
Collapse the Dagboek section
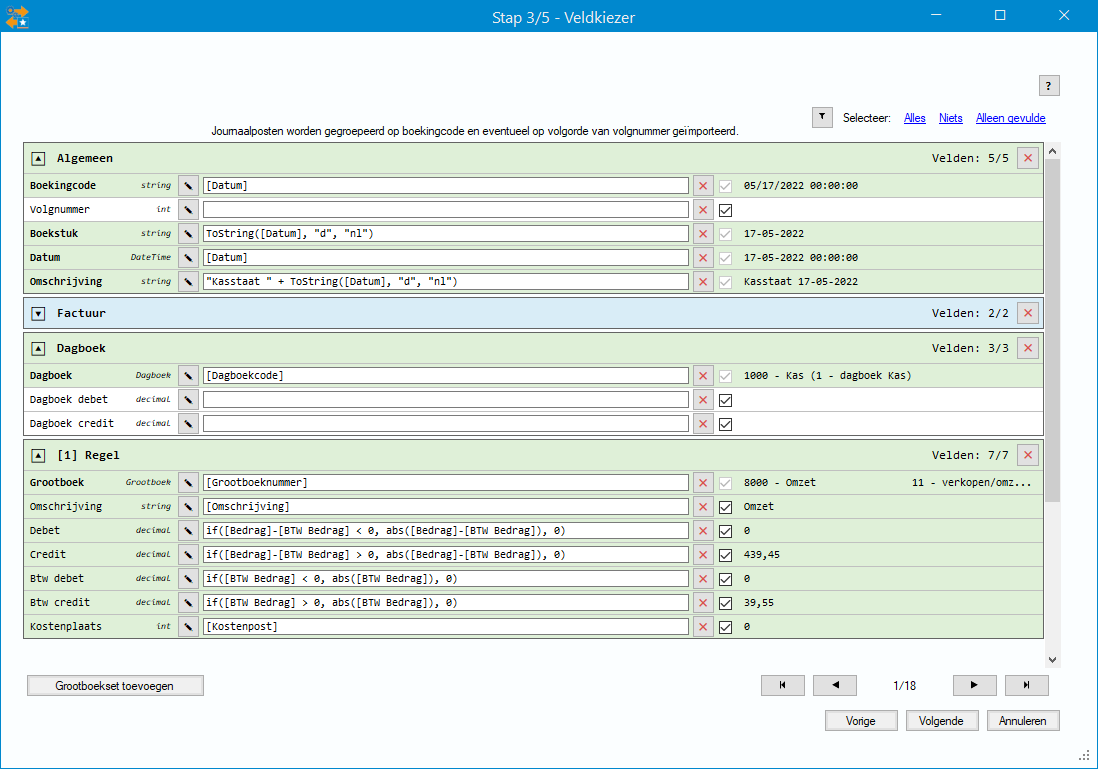coord(39,349)
